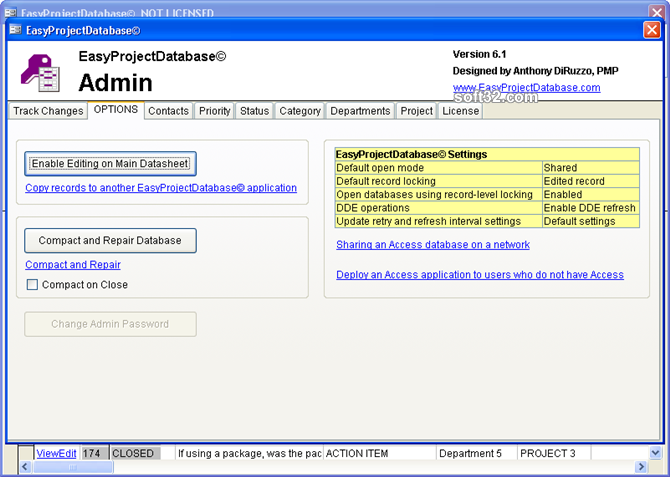Open Sharing an Access database on a network link
Screen dimensions: 670x477
[x=433, y=244]
